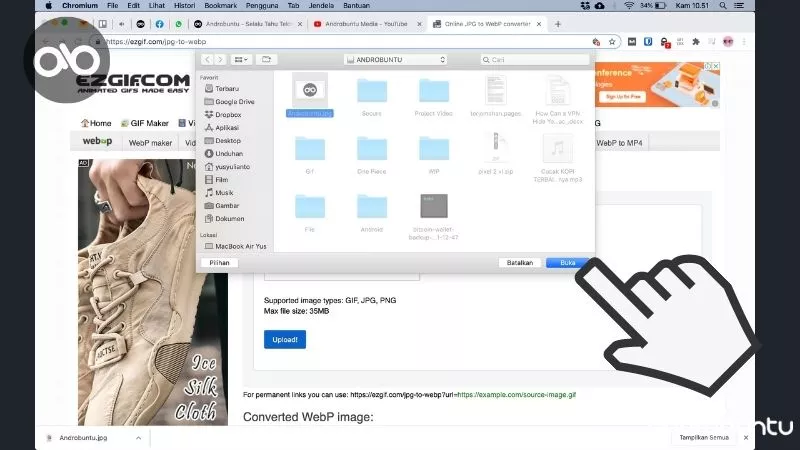
Task: Open the File folder
Action: pyautogui.click(x=310, y=206)
